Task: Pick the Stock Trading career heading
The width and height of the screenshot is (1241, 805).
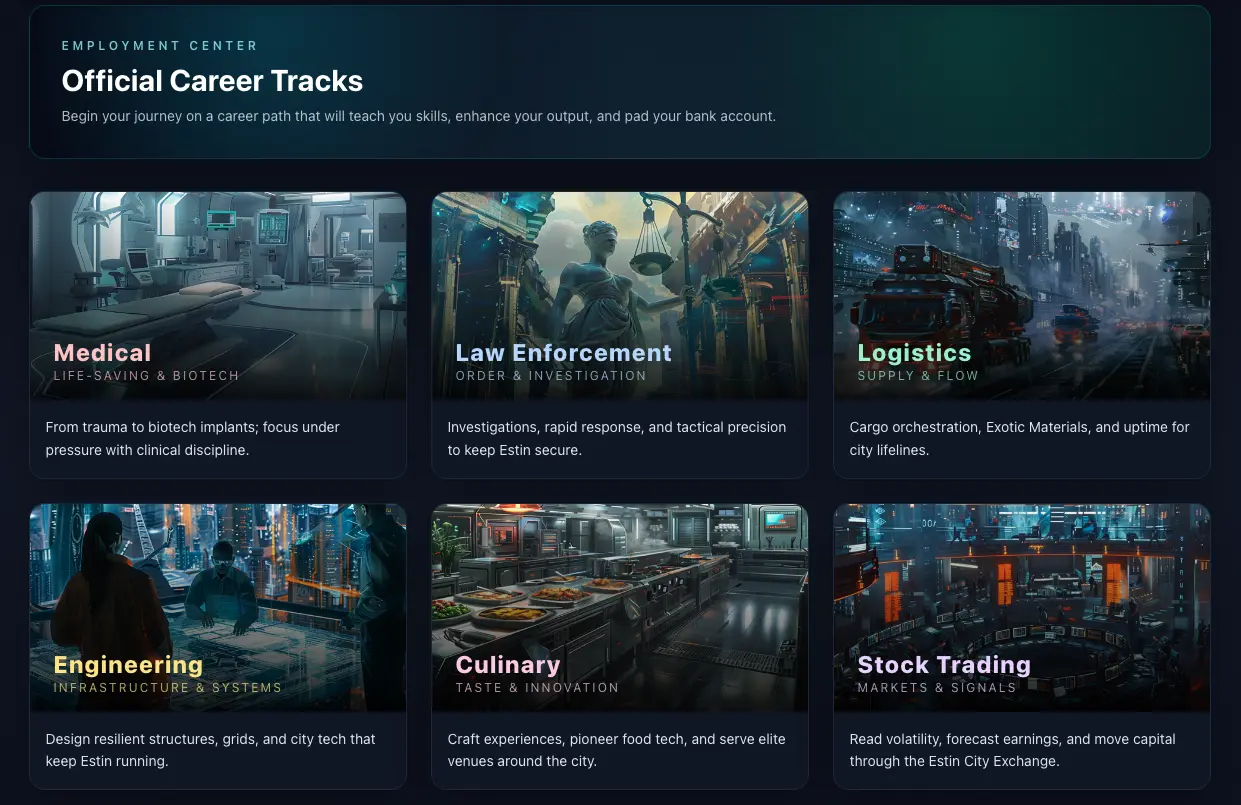Action: click(x=943, y=665)
